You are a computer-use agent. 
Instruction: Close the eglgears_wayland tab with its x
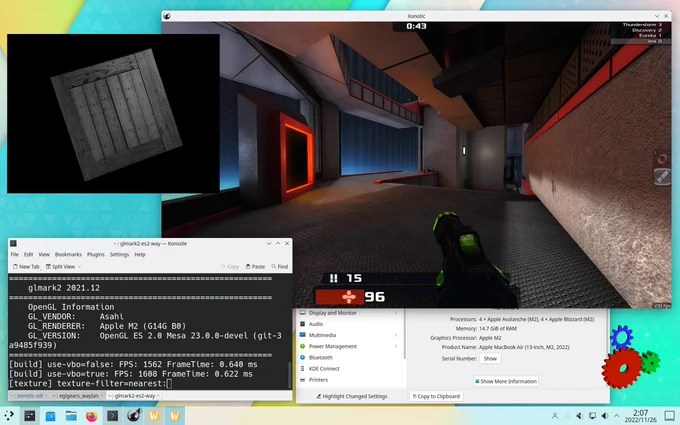(101, 396)
